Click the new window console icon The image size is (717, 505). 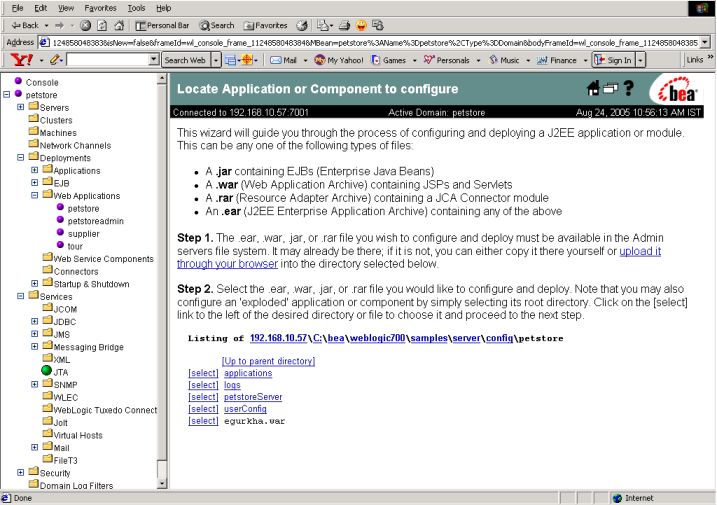pos(610,88)
